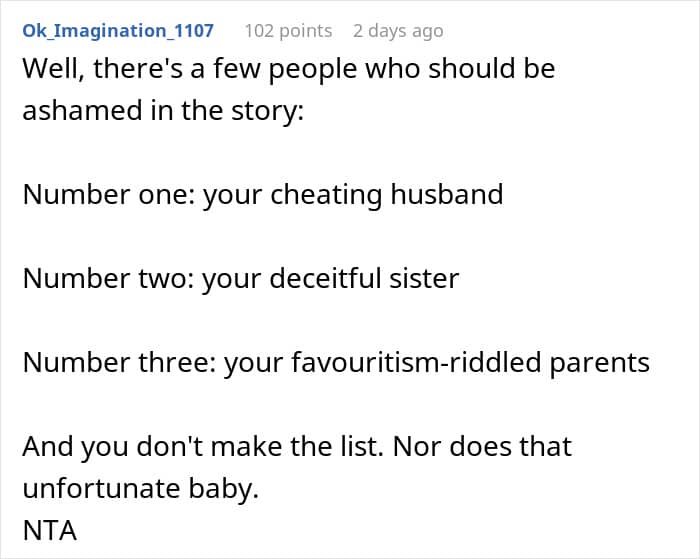Click the text "ashamed in the story:"

click(162, 111)
